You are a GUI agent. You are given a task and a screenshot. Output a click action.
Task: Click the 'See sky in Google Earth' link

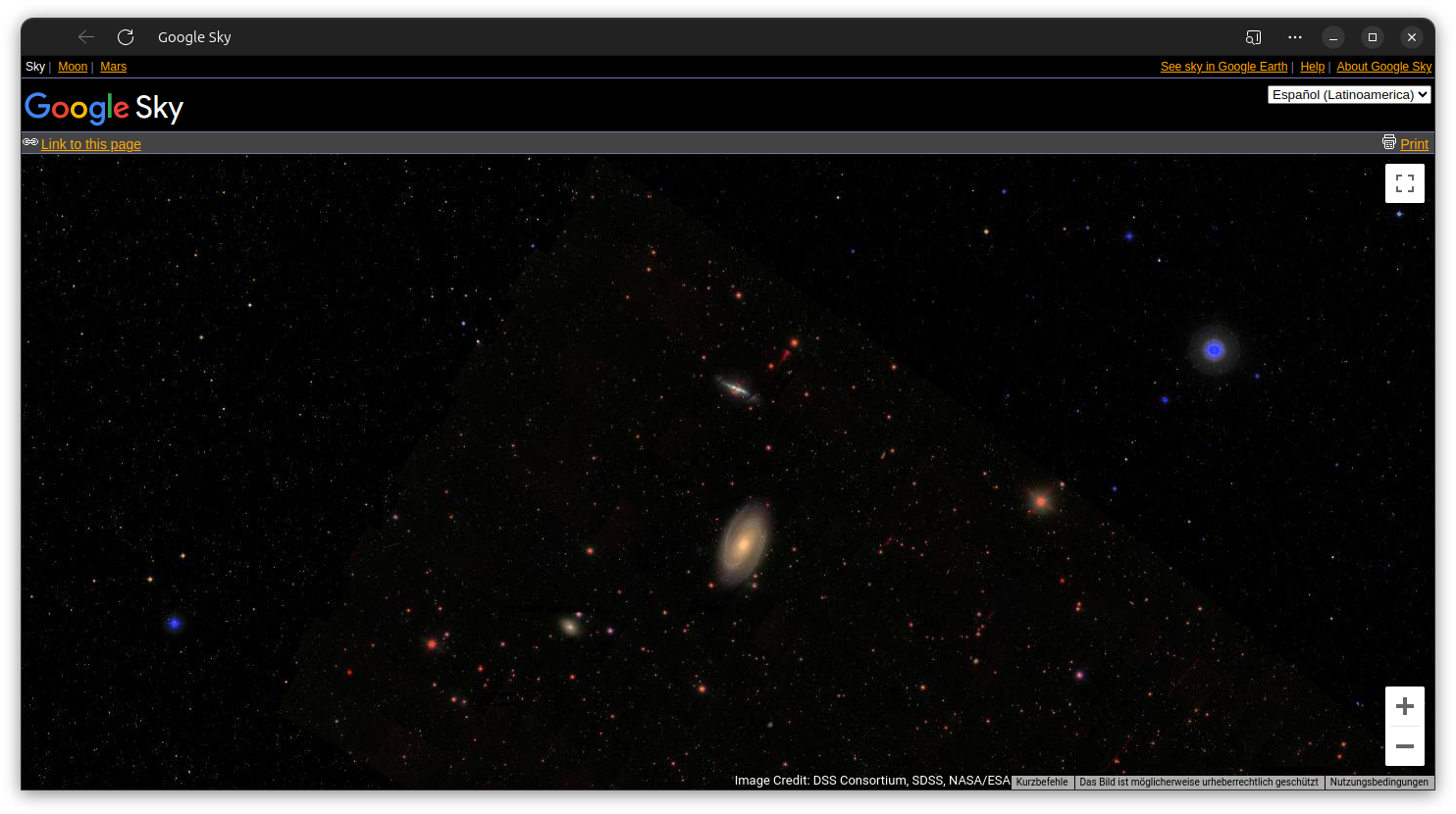coord(1223,67)
